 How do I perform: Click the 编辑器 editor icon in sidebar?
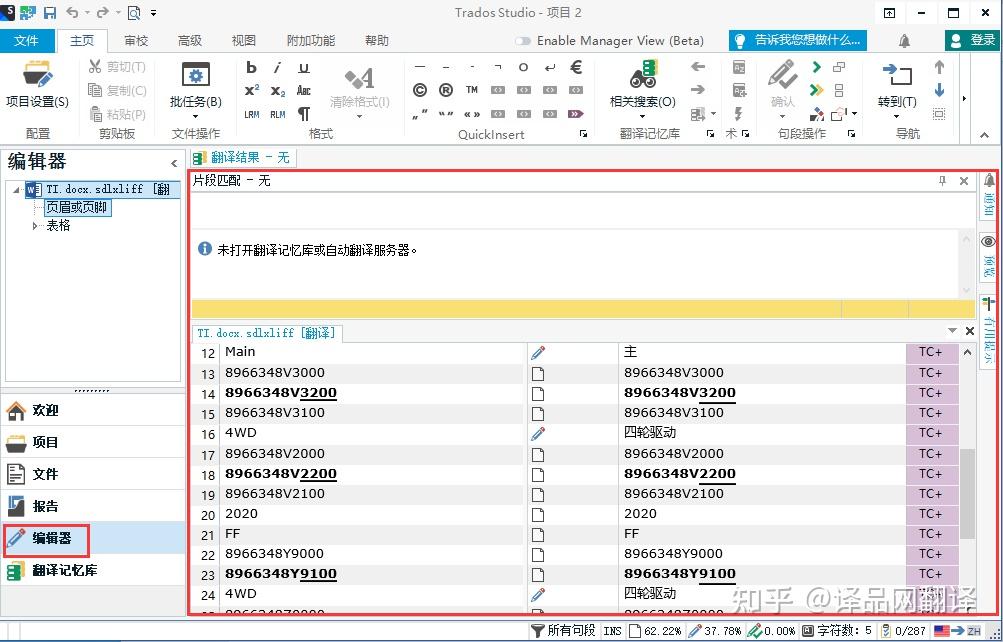47,539
